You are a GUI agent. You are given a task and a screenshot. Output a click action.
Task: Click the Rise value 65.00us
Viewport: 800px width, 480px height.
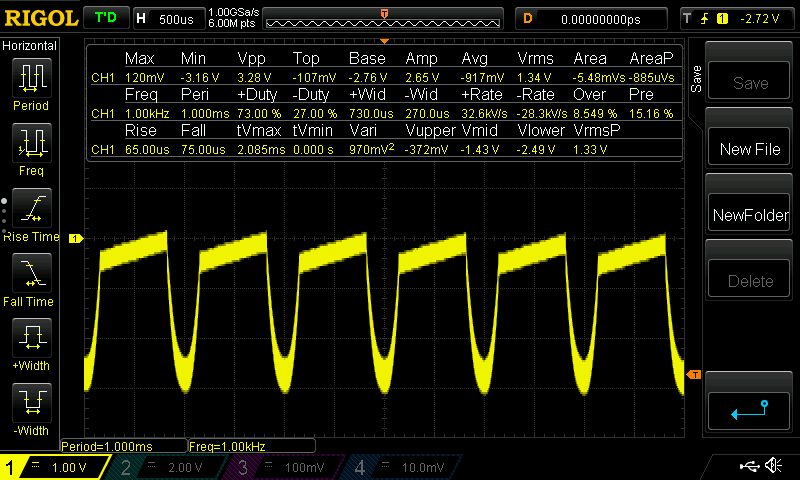click(147, 149)
